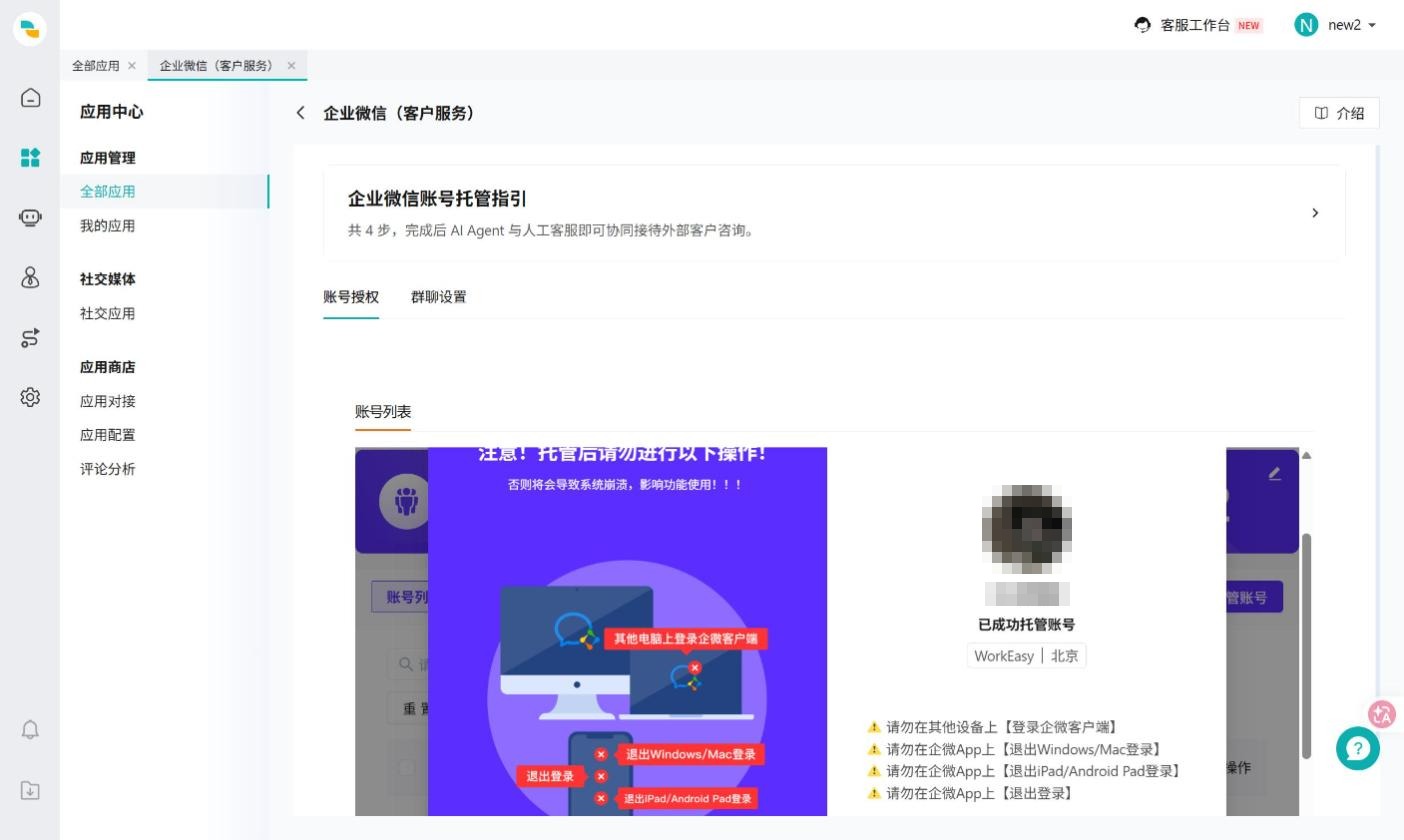Switch to the 群聊设置 tab
1404x840 pixels.
(439, 297)
